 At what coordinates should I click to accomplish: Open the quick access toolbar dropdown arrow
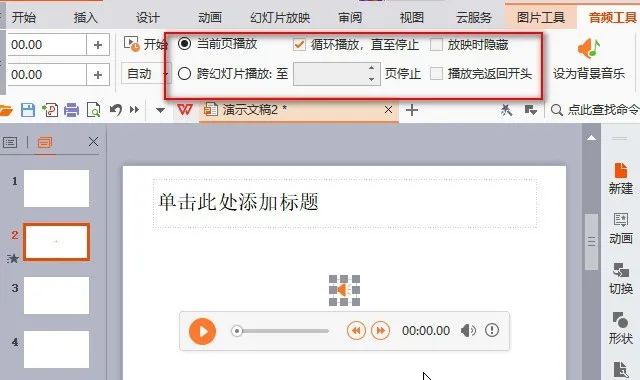[x=160, y=110]
